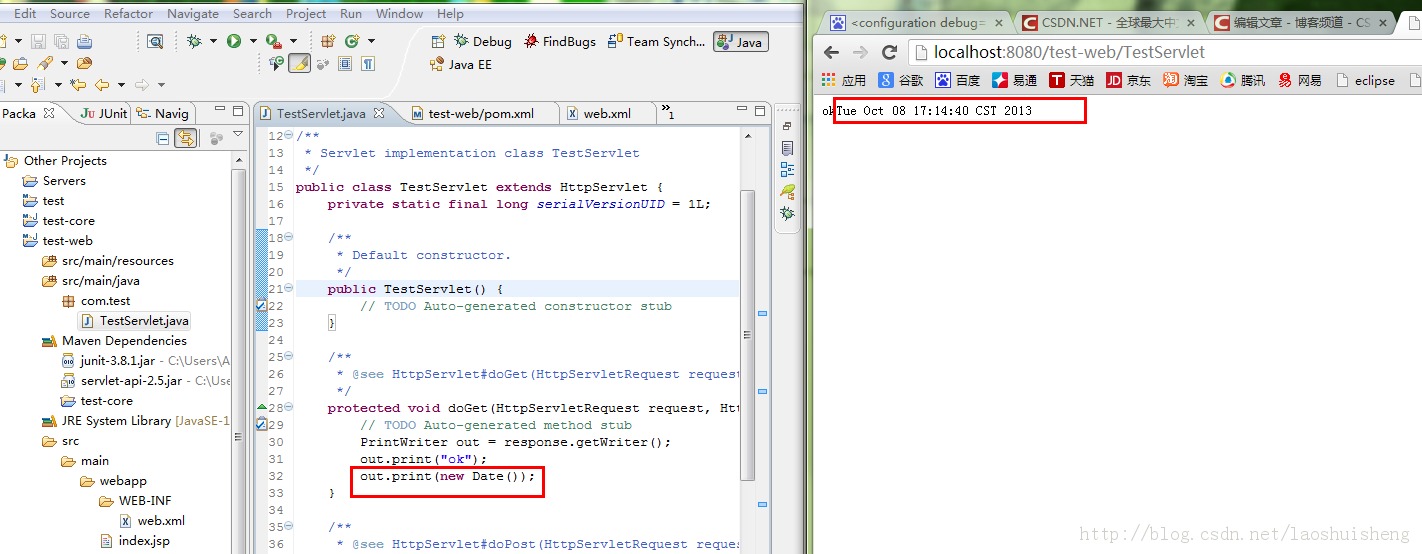Click the Open Perspective icon
Image resolution: width=1422 pixels, height=554 pixels.
tap(438, 41)
